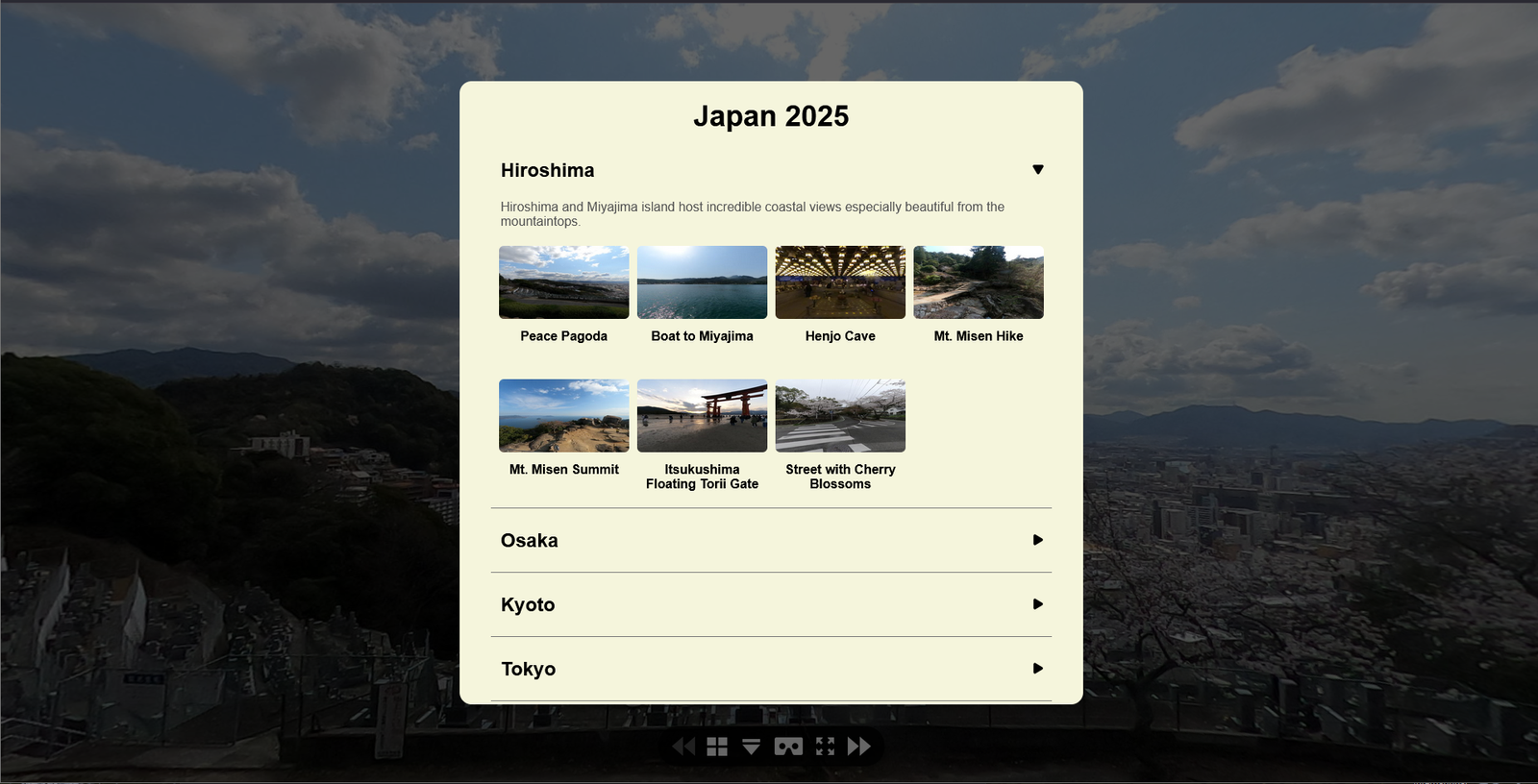Click the Osaka heading text

pos(530,541)
